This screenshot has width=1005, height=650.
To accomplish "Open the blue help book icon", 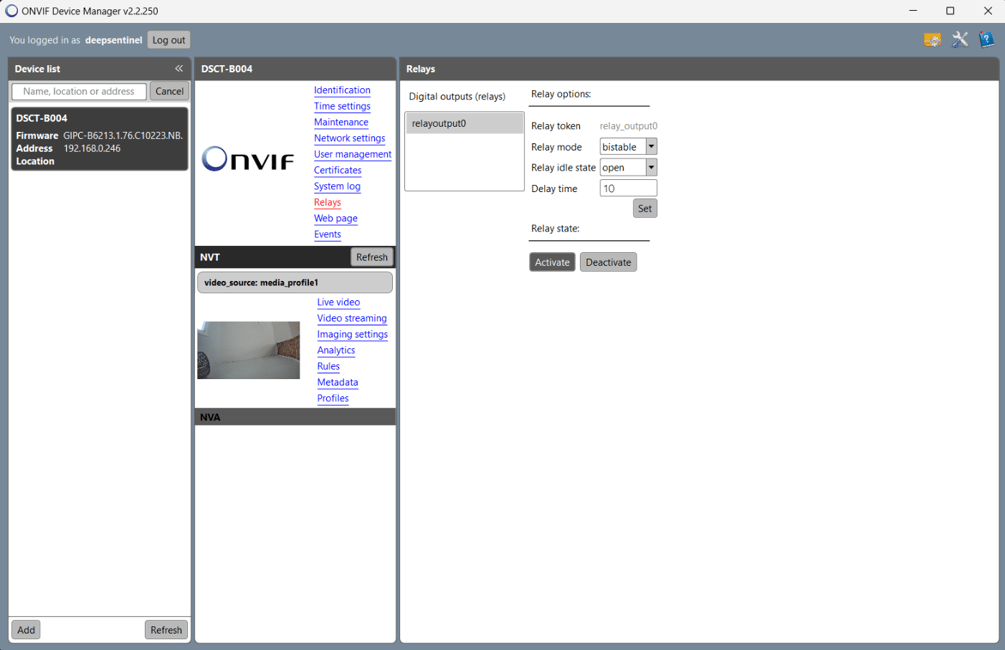I will (986, 40).
